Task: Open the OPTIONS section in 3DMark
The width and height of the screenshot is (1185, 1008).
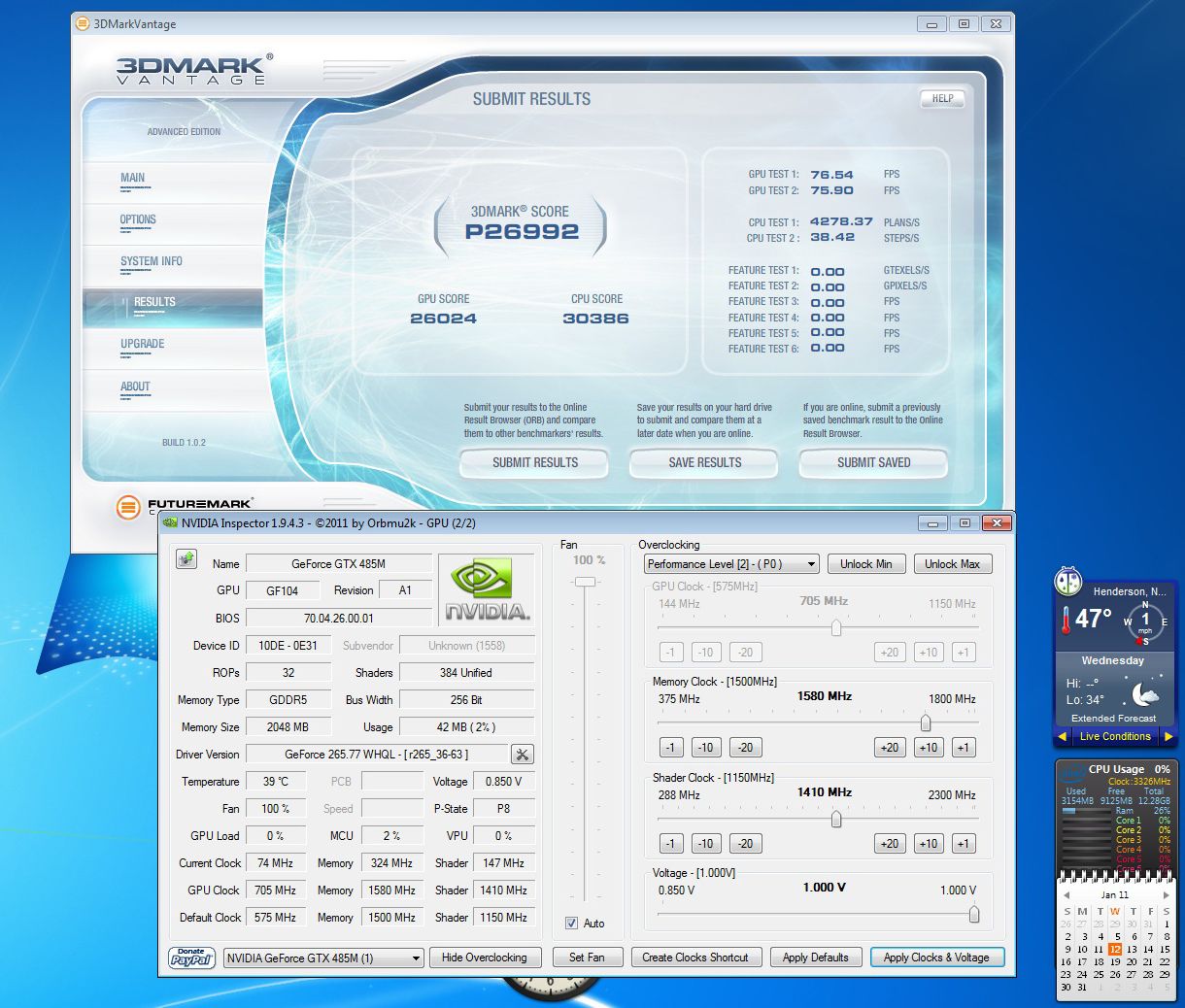Action: (x=138, y=219)
